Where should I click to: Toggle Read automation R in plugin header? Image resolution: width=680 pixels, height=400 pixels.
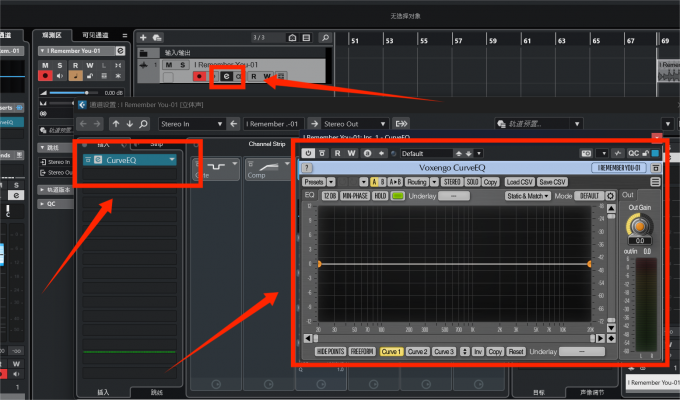337,153
